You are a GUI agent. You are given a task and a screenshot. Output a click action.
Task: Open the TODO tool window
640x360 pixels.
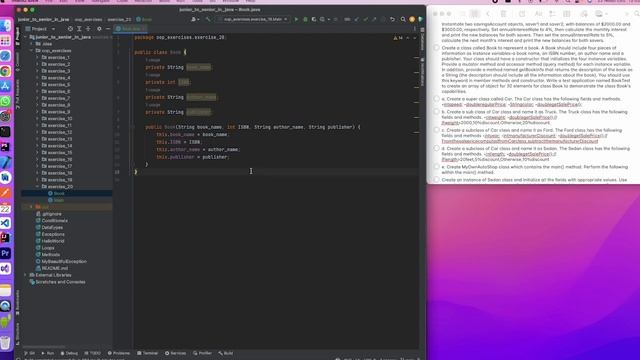(92, 353)
